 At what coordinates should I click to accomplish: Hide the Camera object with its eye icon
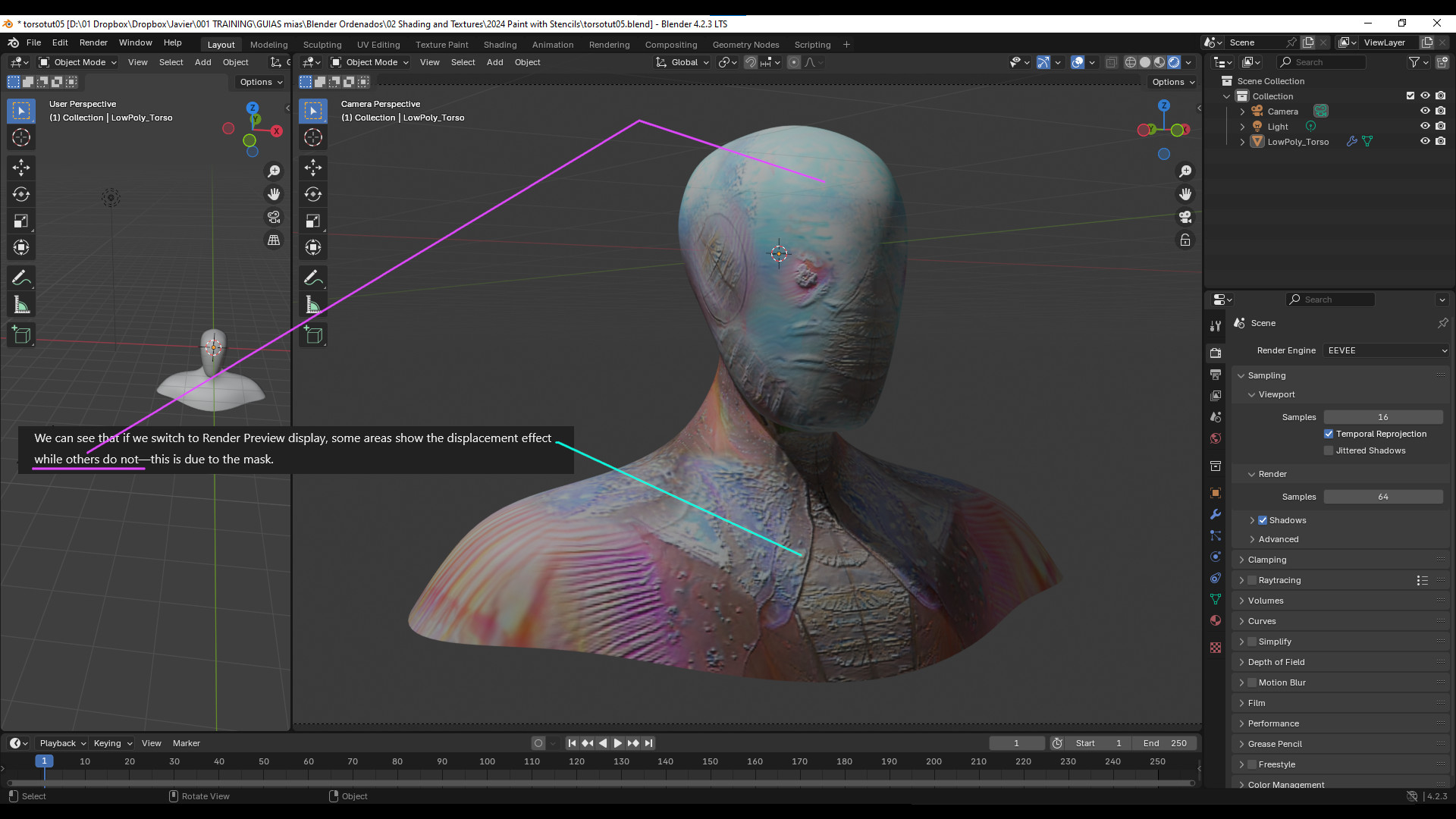pos(1425,111)
